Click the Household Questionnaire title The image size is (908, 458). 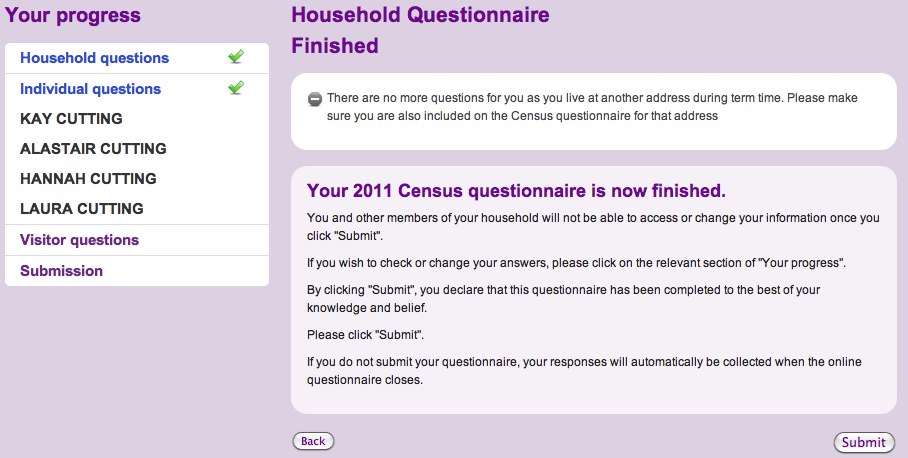pos(420,14)
